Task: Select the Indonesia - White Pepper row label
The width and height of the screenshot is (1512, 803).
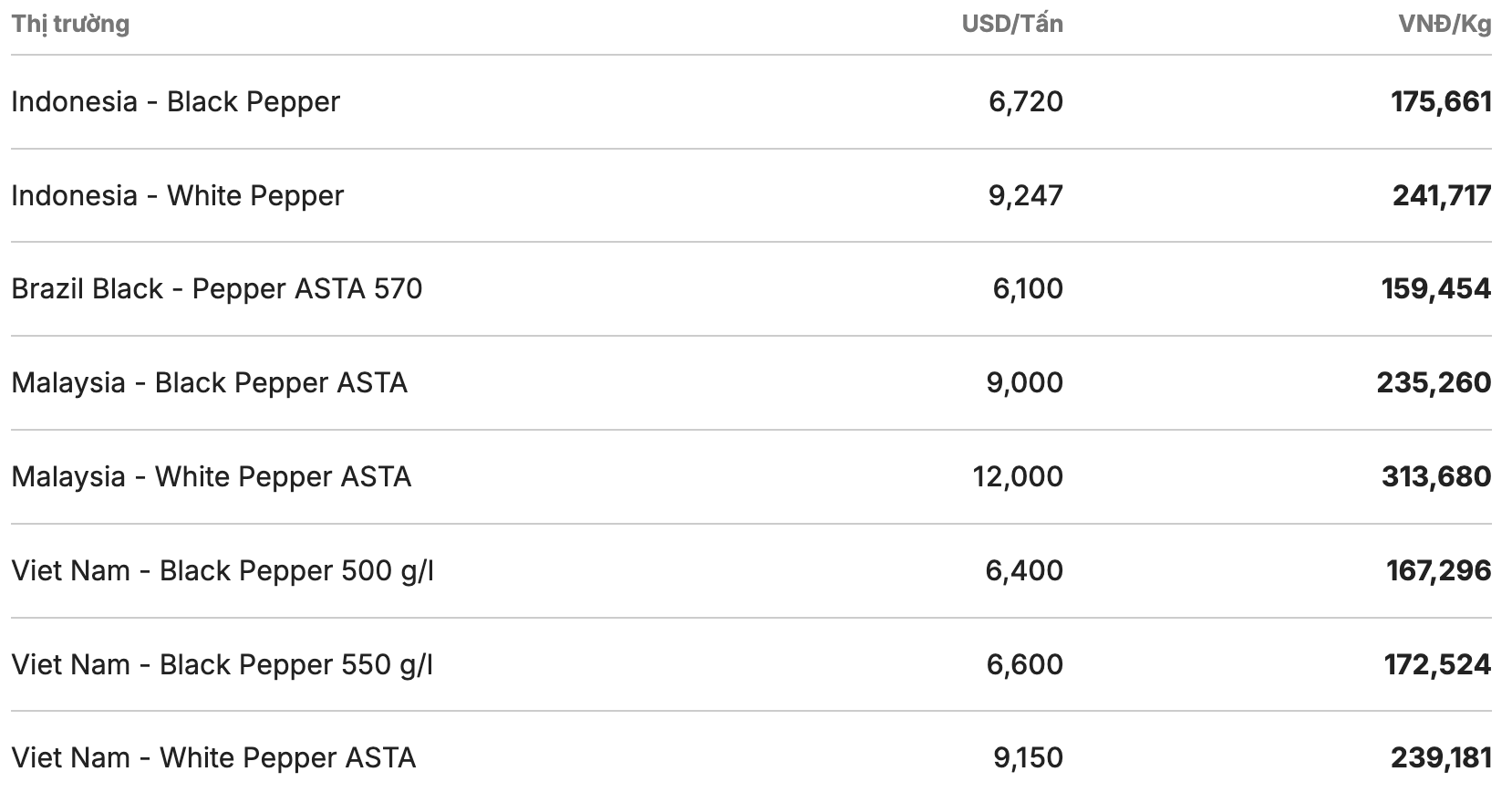Action: point(177,195)
